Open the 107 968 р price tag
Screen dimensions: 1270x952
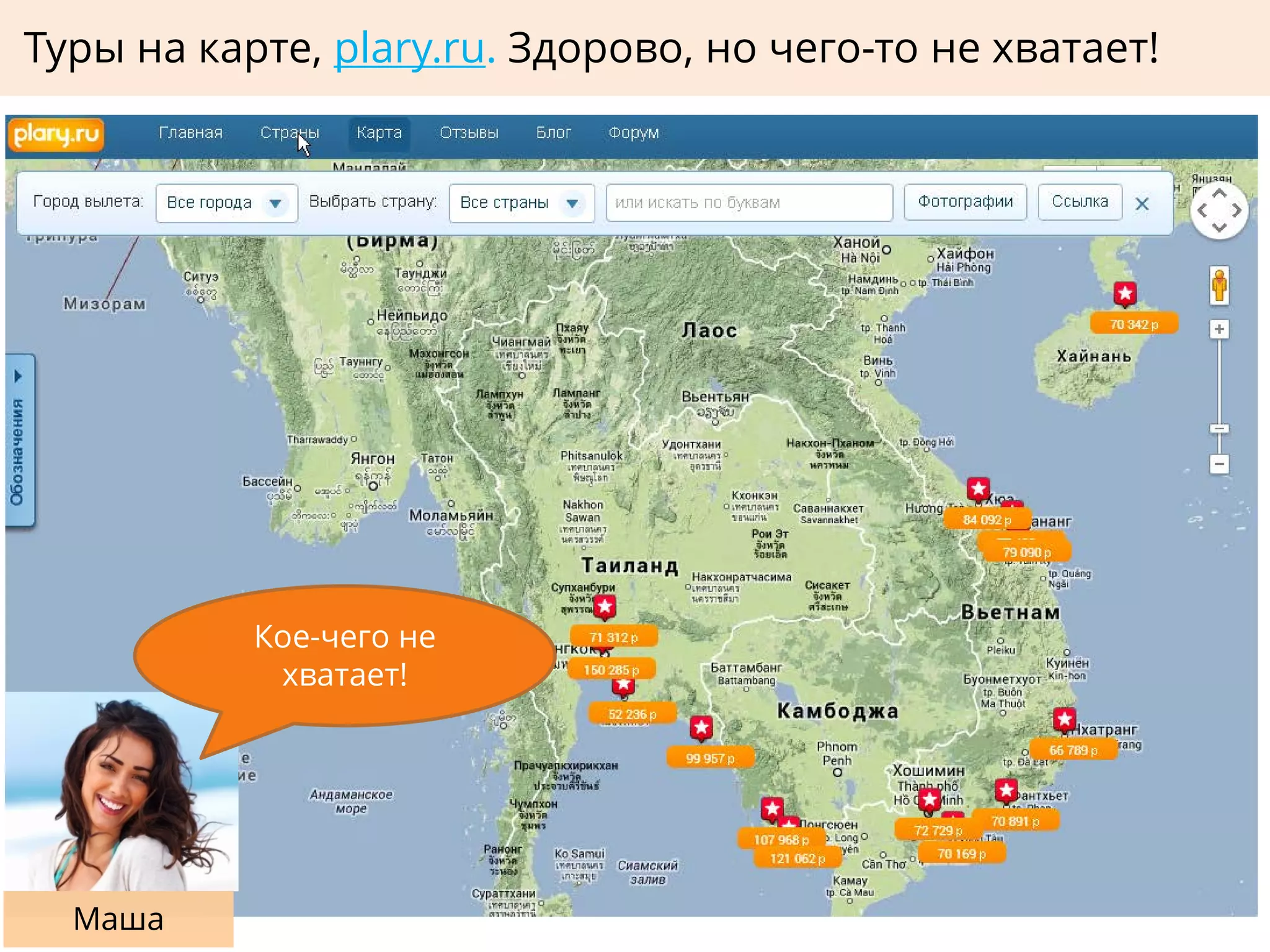pos(781,840)
